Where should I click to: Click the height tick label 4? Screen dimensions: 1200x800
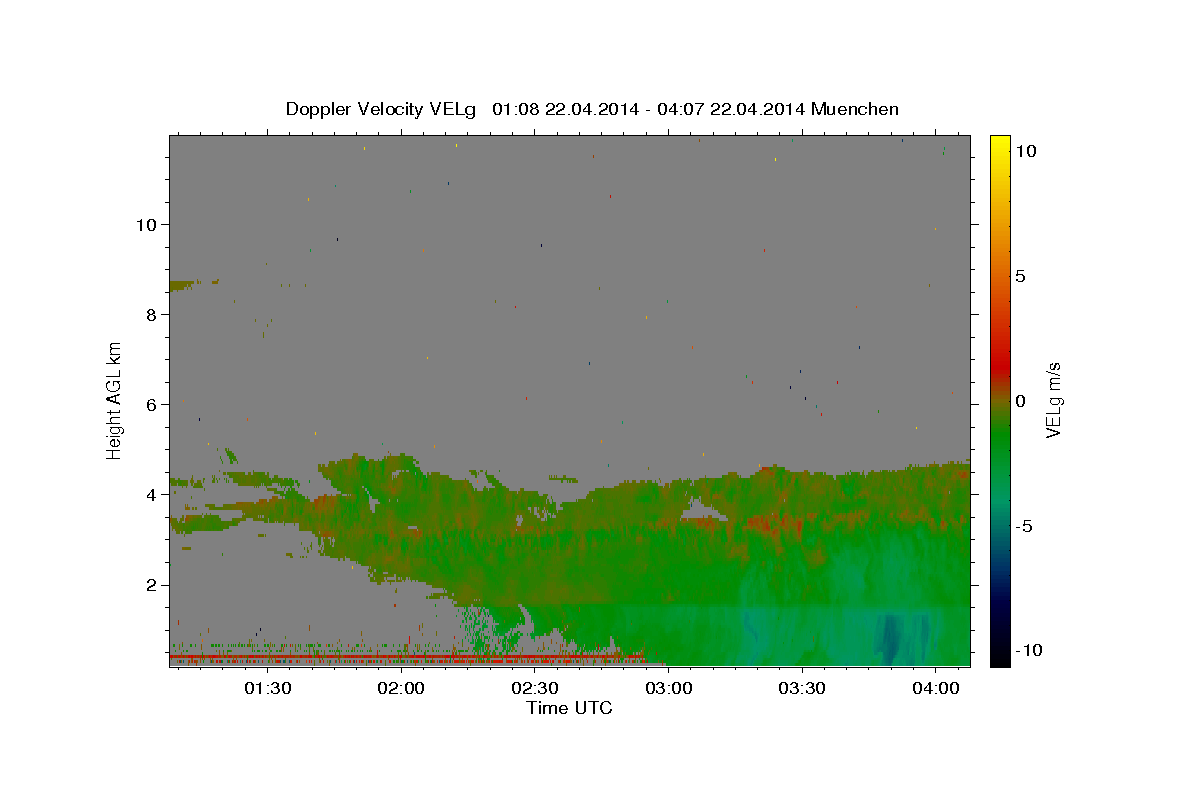153,495
